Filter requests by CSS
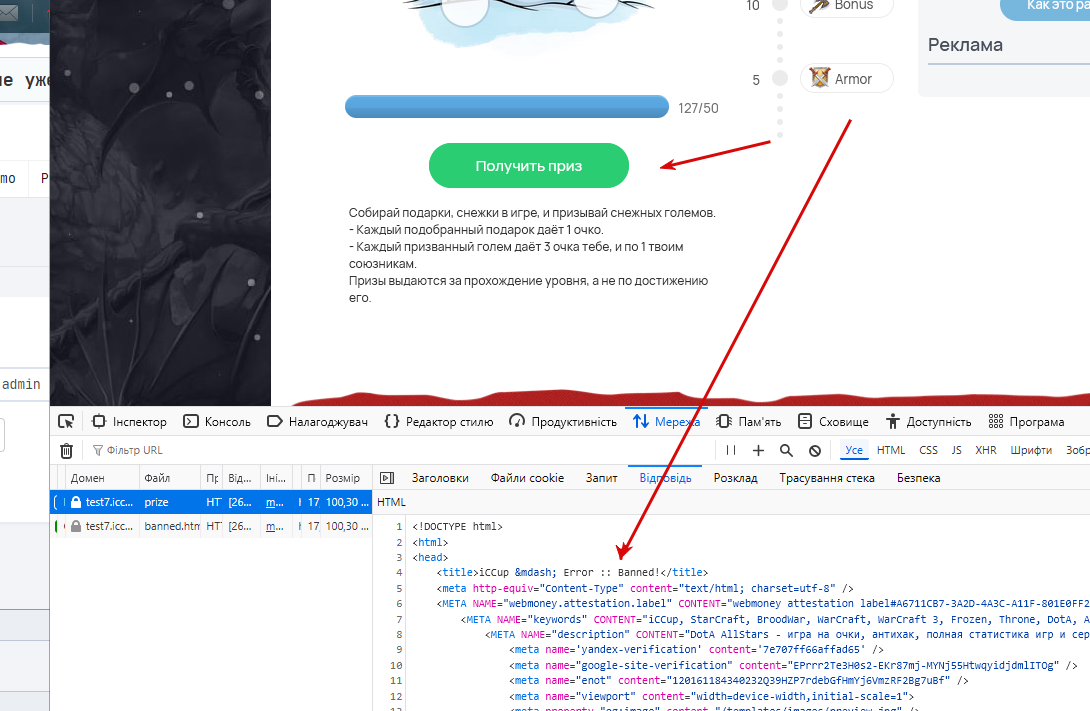The width and height of the screenshot is (1090, 711). tap(928, 450)
